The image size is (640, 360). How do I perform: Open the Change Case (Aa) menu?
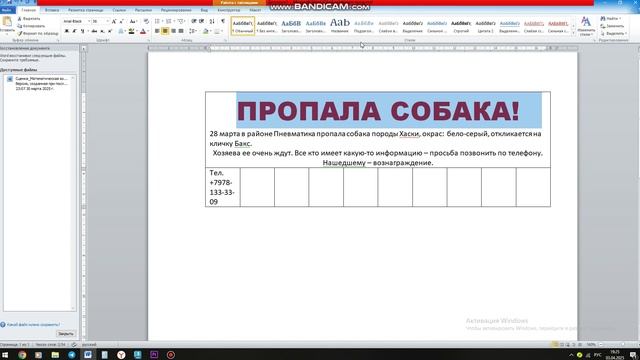(x=133, y=21)
